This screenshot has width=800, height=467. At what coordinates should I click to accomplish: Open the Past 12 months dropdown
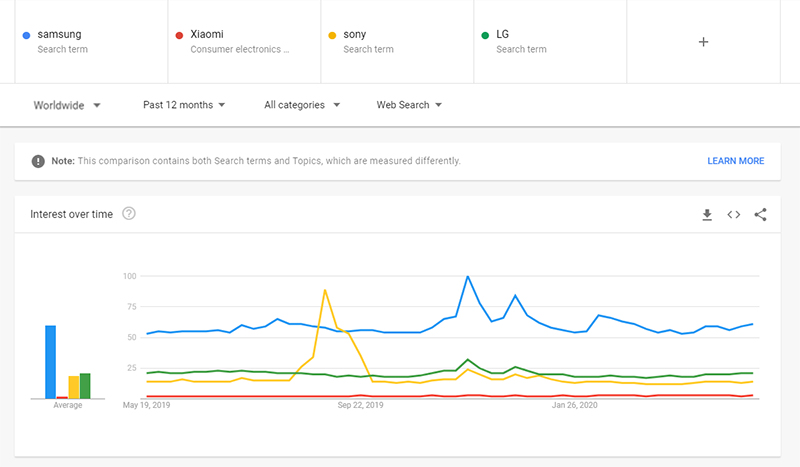(184, 105)
